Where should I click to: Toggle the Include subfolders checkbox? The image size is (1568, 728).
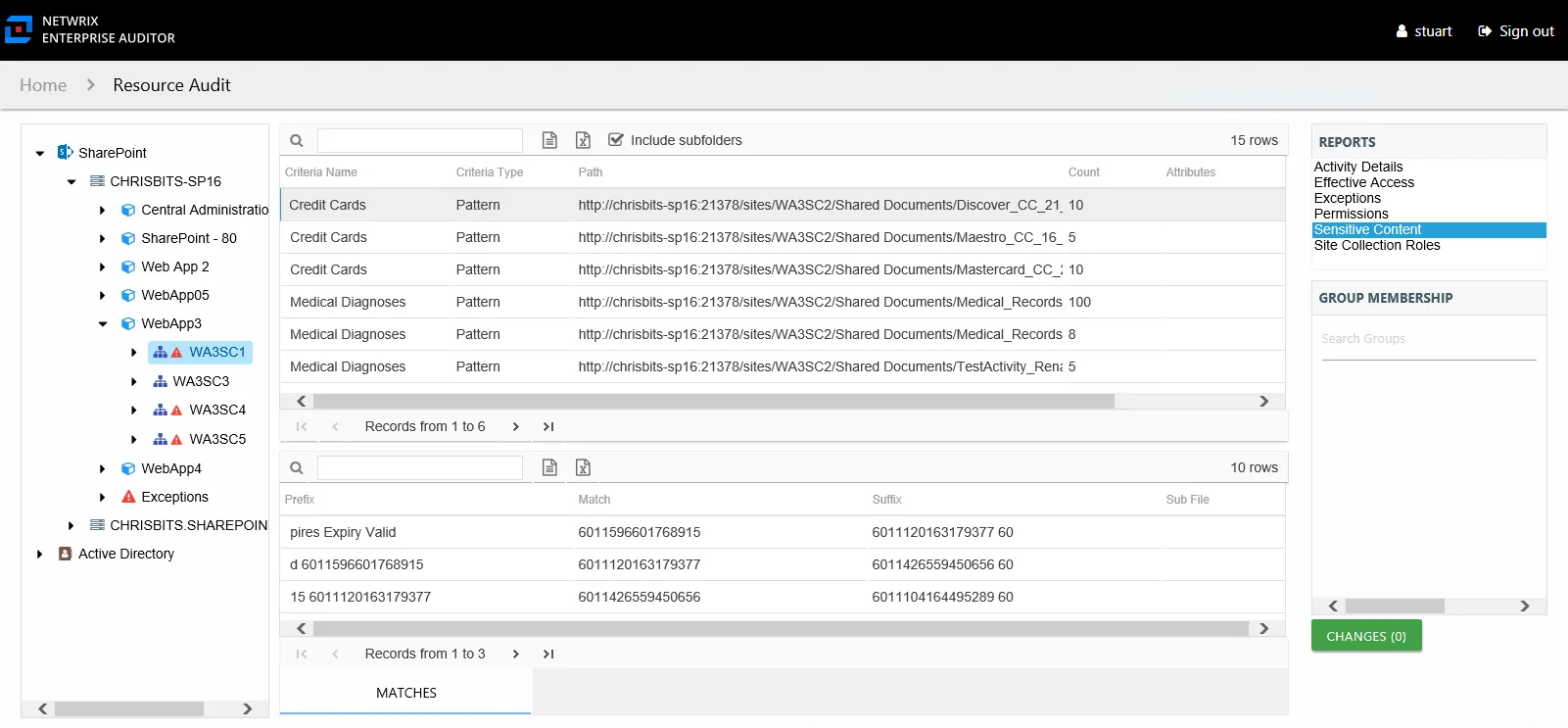tap(616, 140)
